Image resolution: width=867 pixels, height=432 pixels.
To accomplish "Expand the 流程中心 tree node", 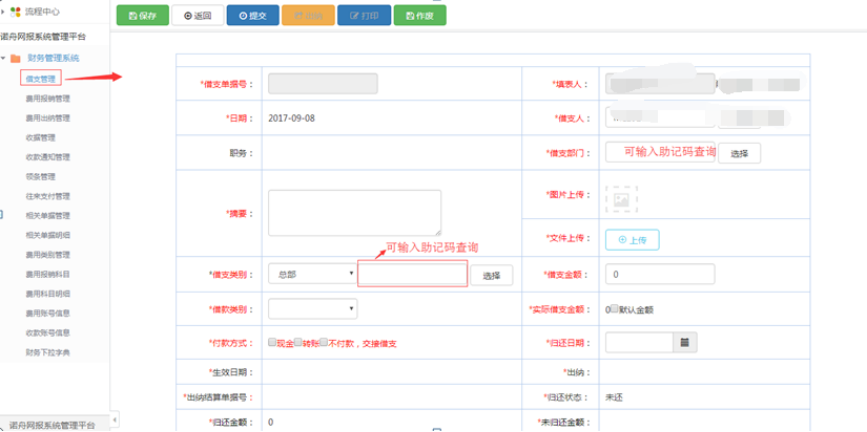I will point(4,11).
